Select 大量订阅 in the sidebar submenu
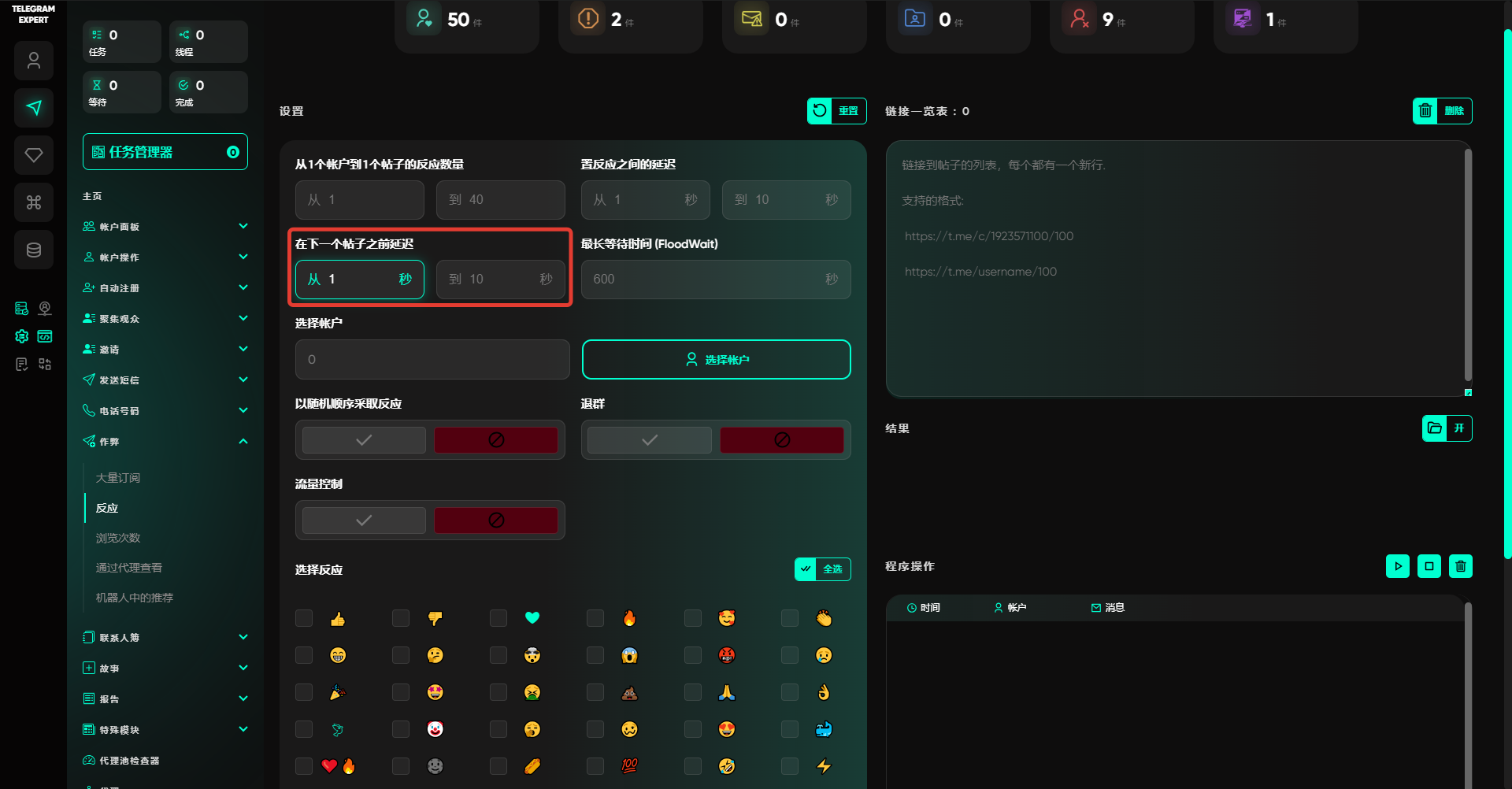The height and width of the screenshot is (789, 1512). click(118, 478)
